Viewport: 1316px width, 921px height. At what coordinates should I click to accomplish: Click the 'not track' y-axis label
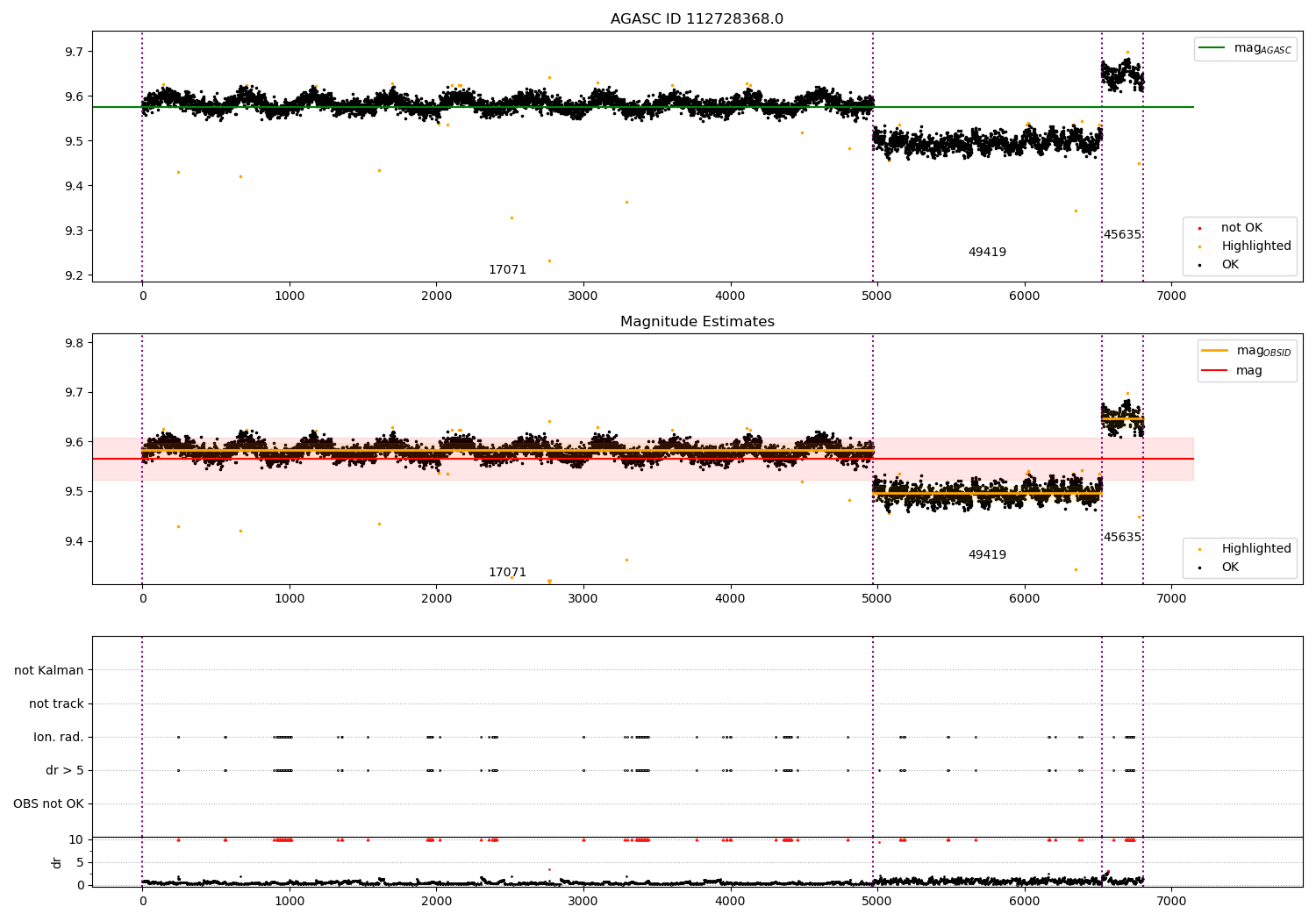(x=56, y=704)
